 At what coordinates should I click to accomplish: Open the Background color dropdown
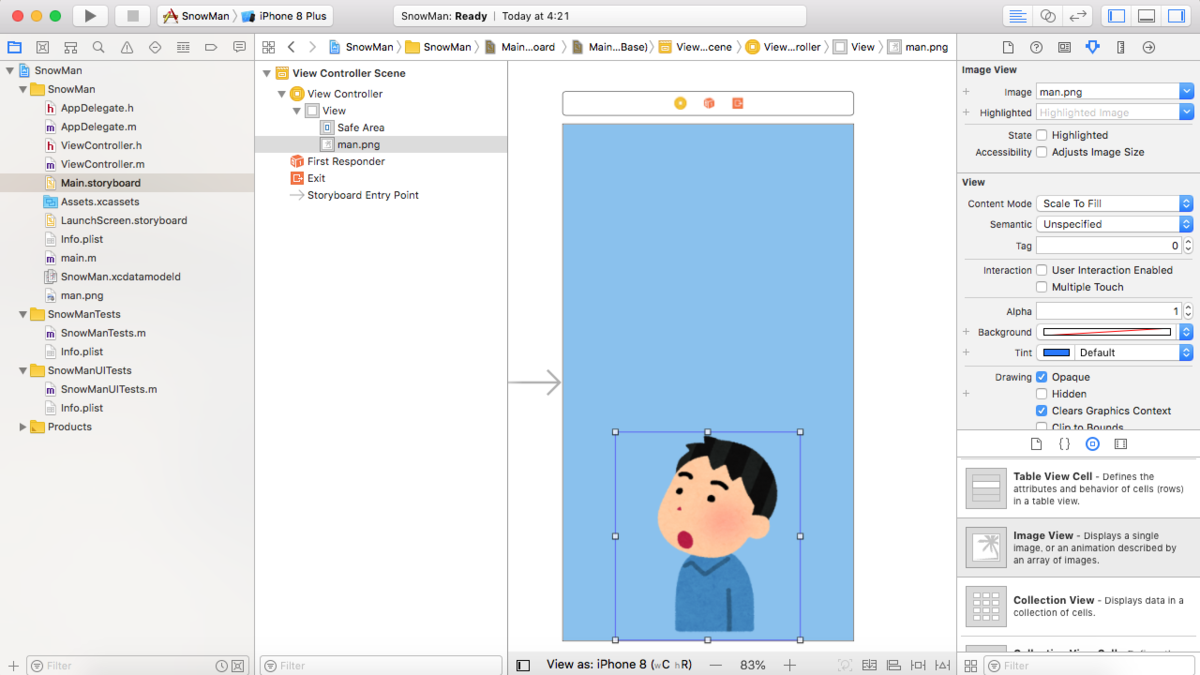1186,332
